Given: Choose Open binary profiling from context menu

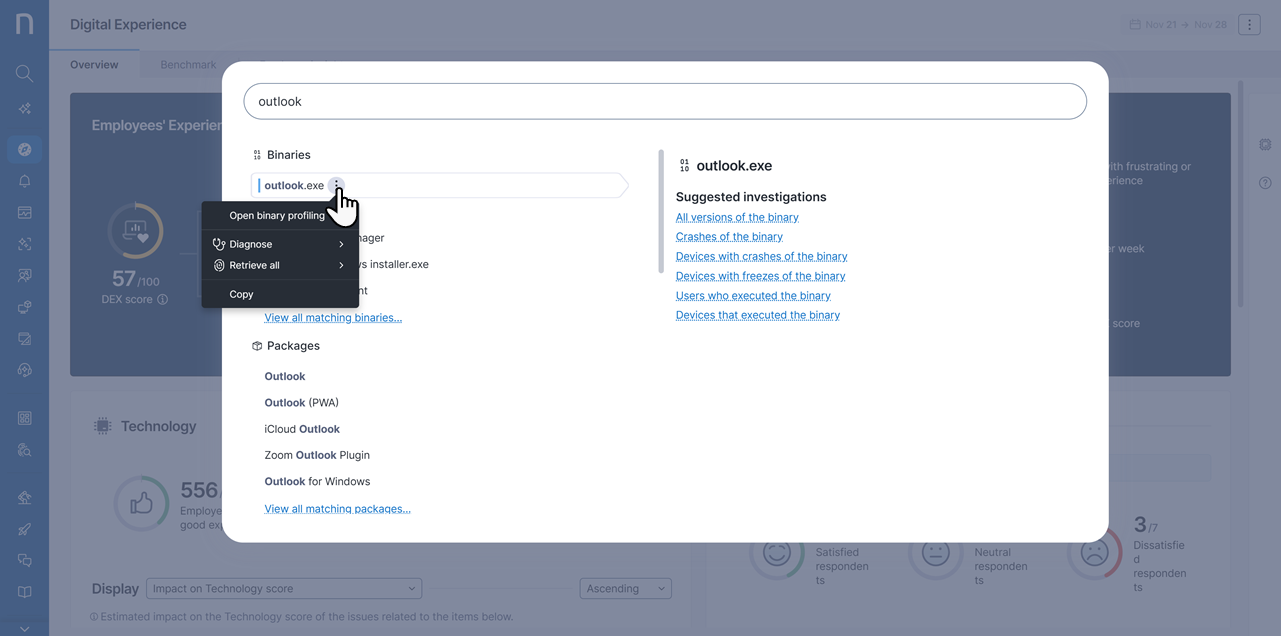Looking at the screenshot, I should [x=277, y=216].
